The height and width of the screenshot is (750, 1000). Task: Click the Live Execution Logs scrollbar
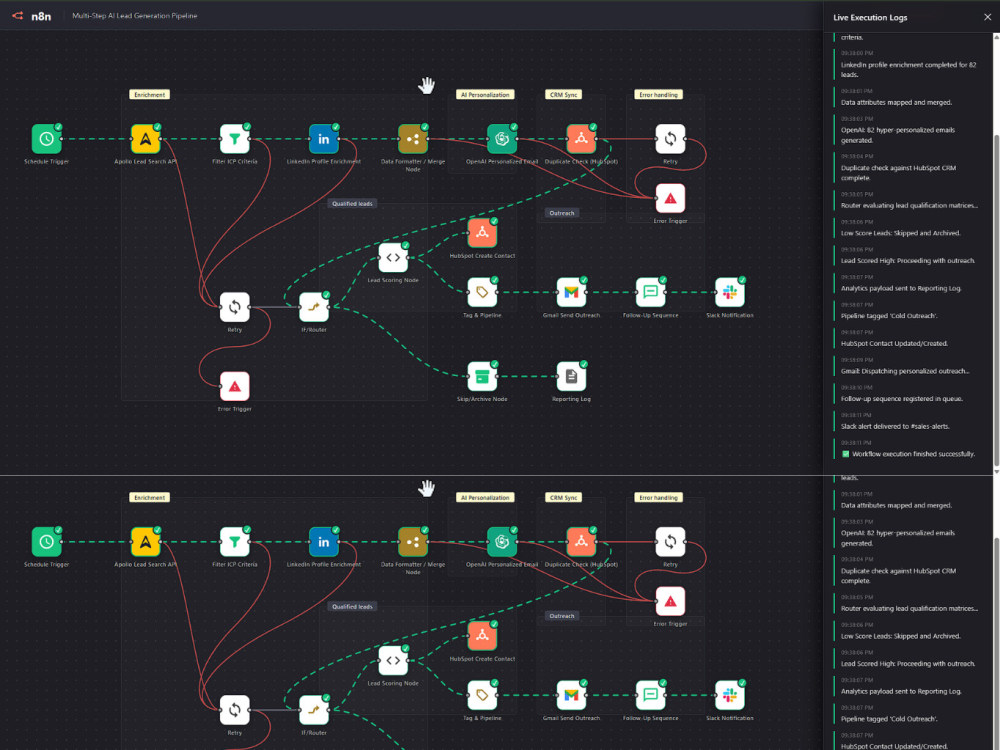pos(996,303)
